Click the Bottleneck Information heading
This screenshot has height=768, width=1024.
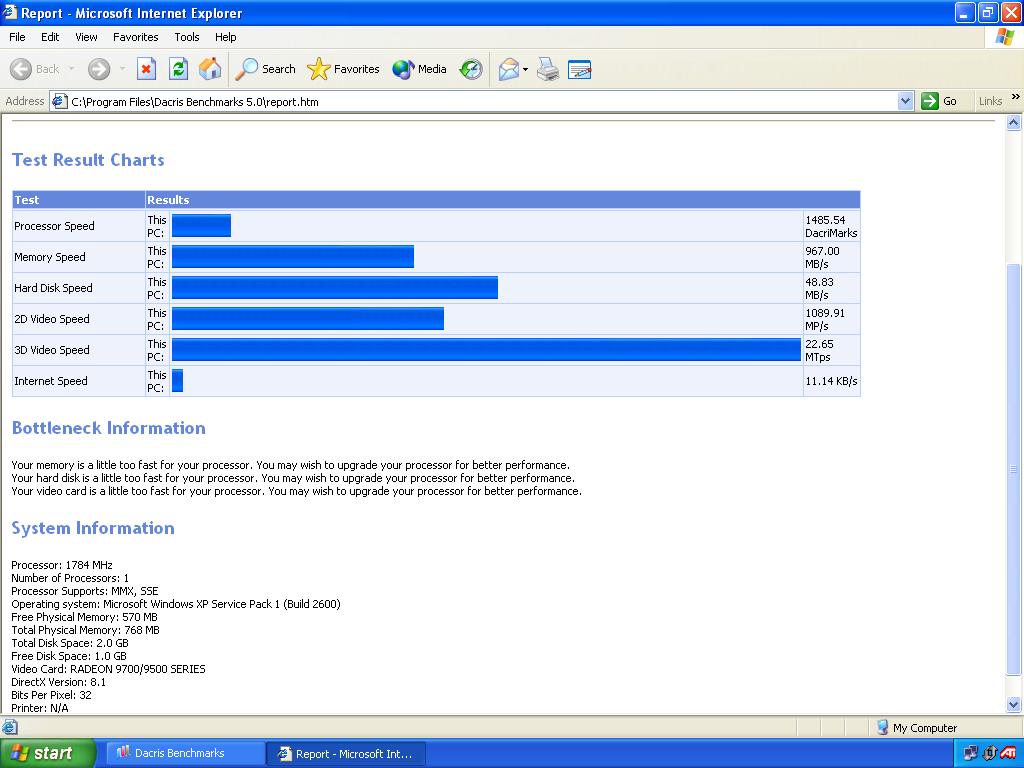(108, 428)
